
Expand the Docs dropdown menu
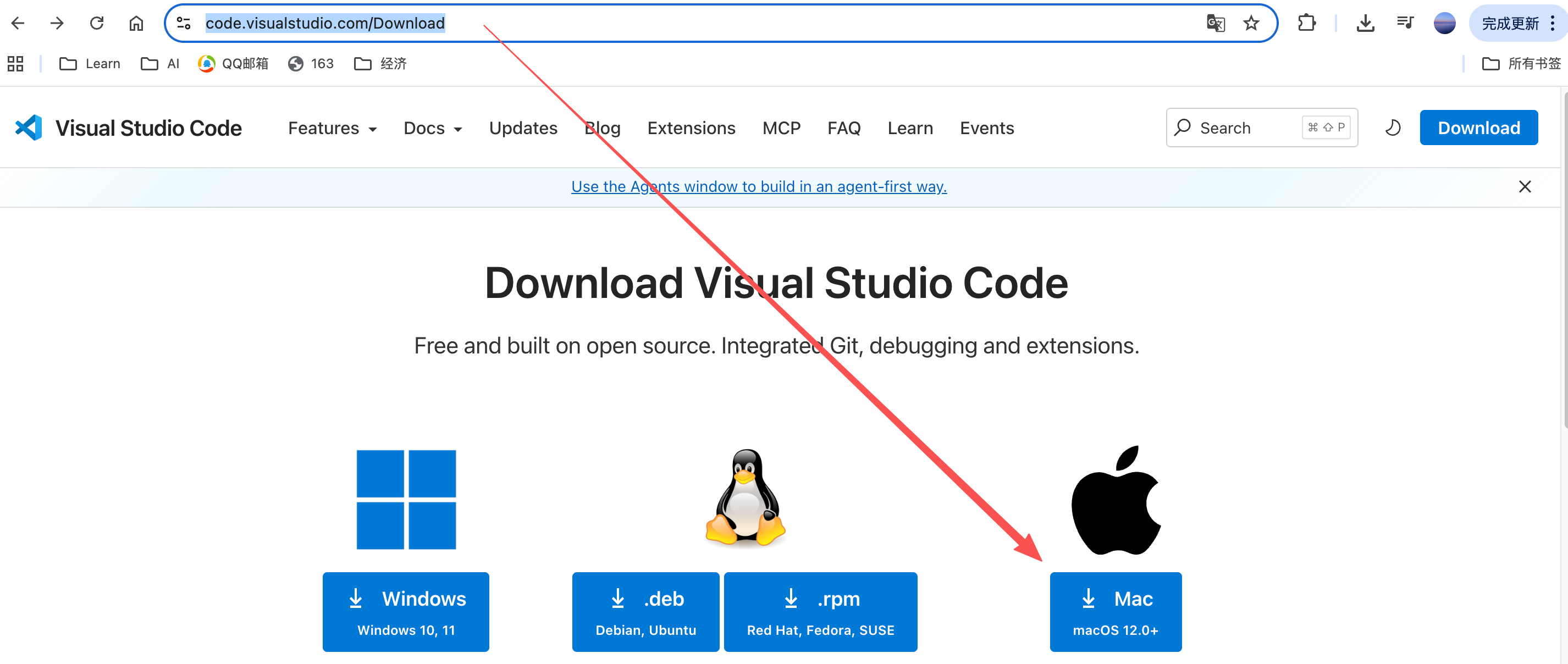tap(433, 129)
